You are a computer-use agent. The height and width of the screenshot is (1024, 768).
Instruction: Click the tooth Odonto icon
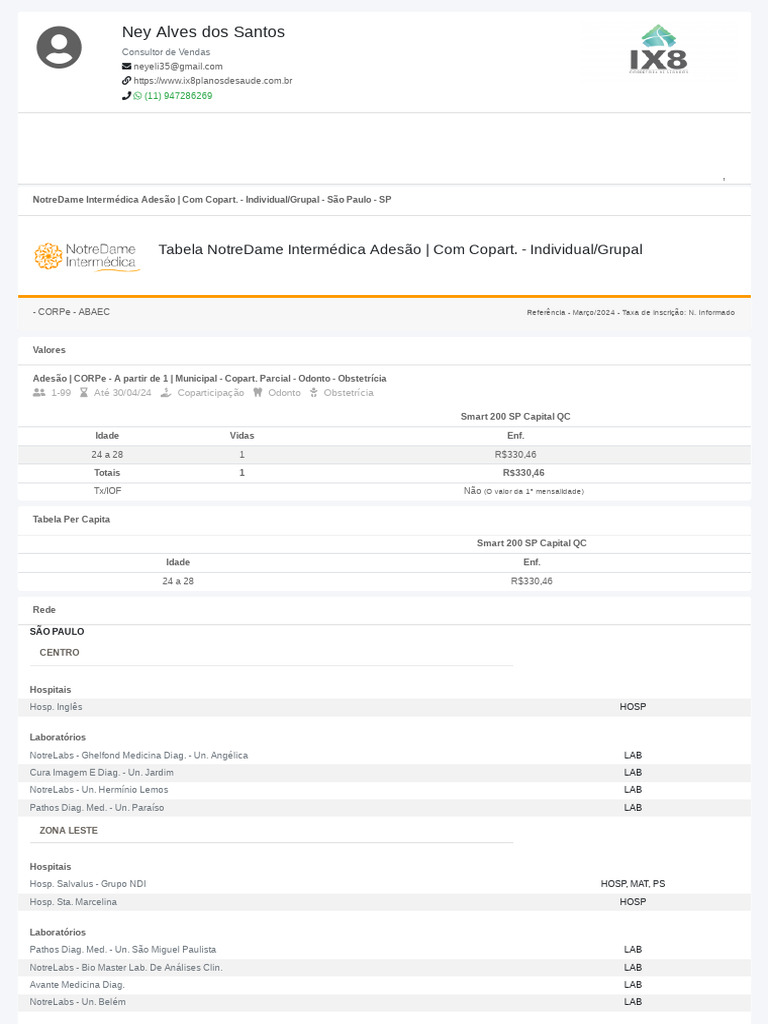[258, 393]
